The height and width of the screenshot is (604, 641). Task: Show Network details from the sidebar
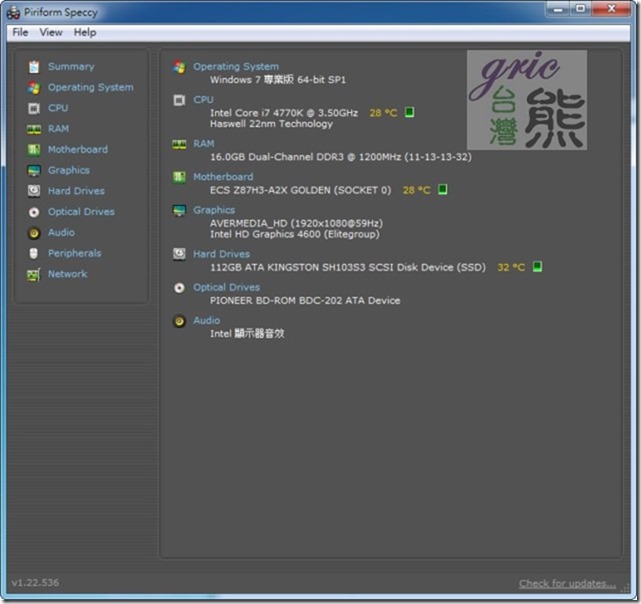point(67,274)
